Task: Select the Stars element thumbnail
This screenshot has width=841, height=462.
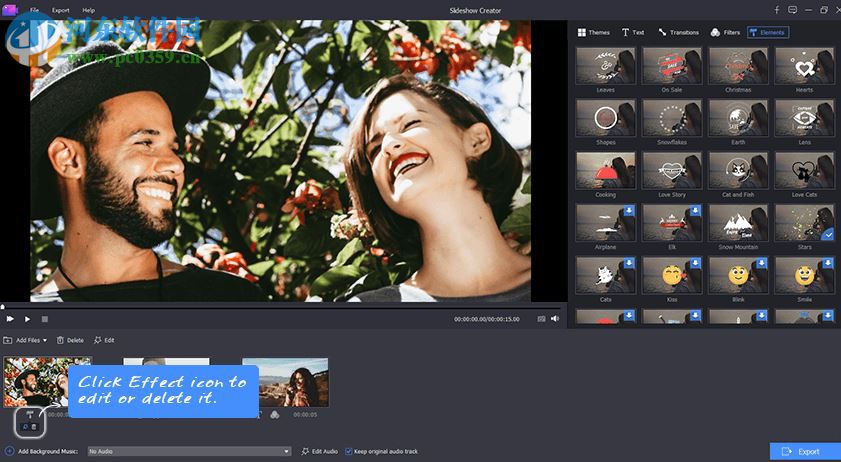Action: pyautogui.click(x=805, y=223)
